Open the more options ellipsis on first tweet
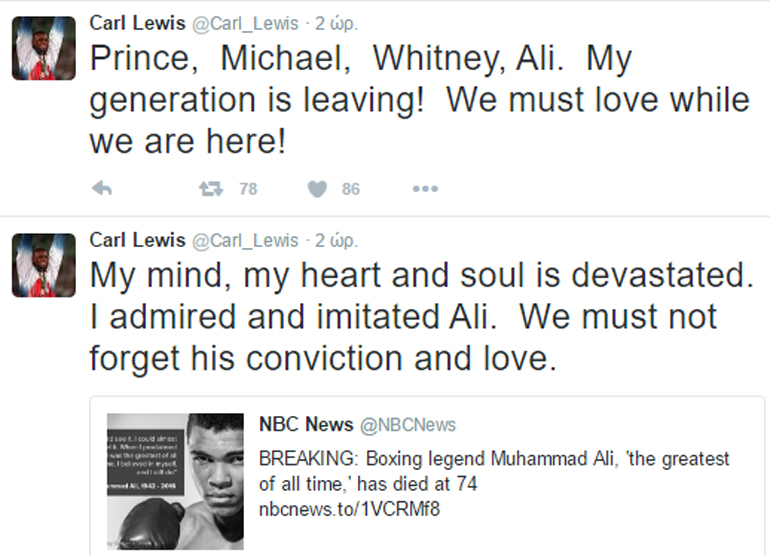 pos(425,188)
